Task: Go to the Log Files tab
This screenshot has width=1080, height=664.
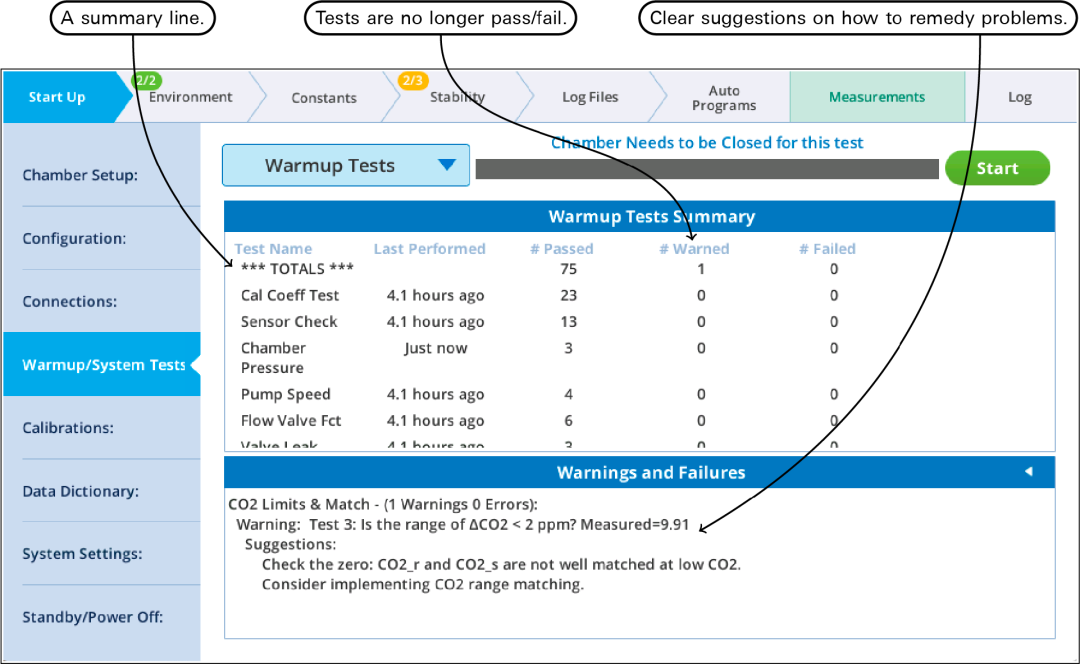Action: click(590, 97)
